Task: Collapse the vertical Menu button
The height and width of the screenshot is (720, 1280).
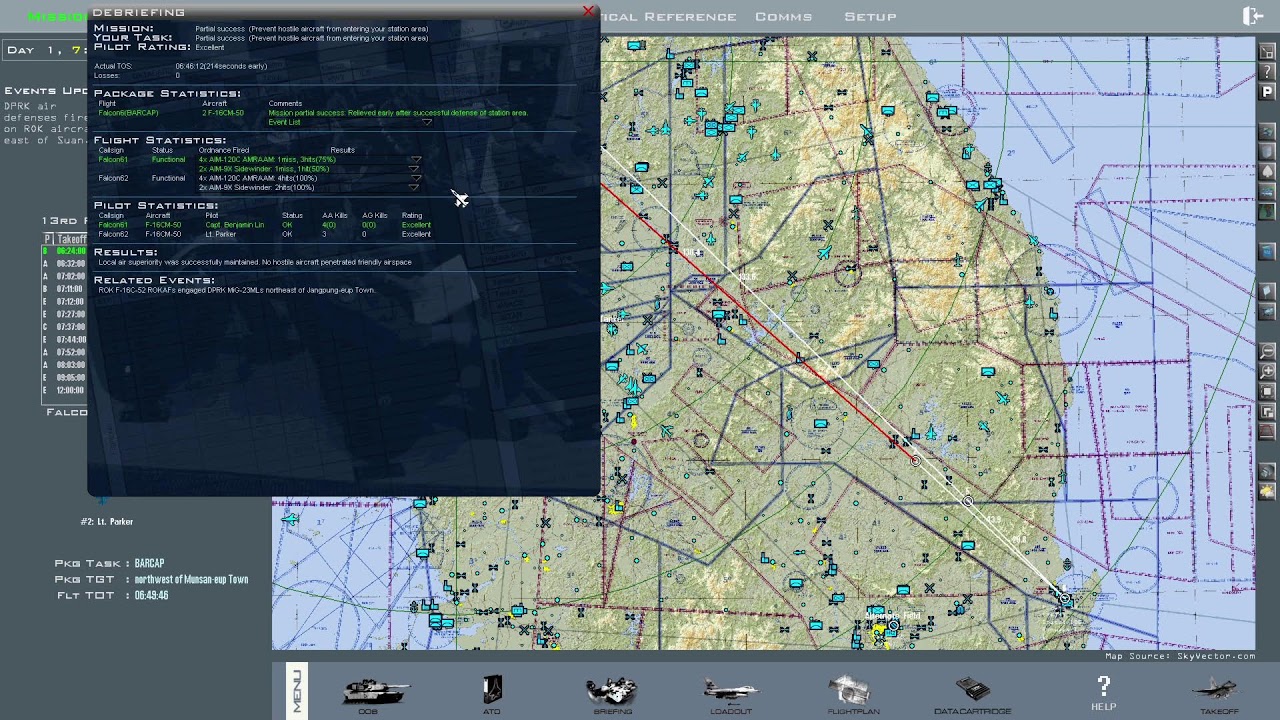Action: coord(297,691)
